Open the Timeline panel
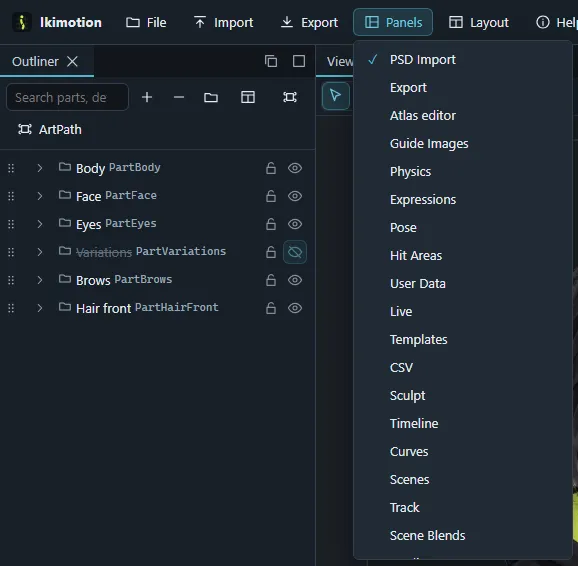 click(463, 424)
